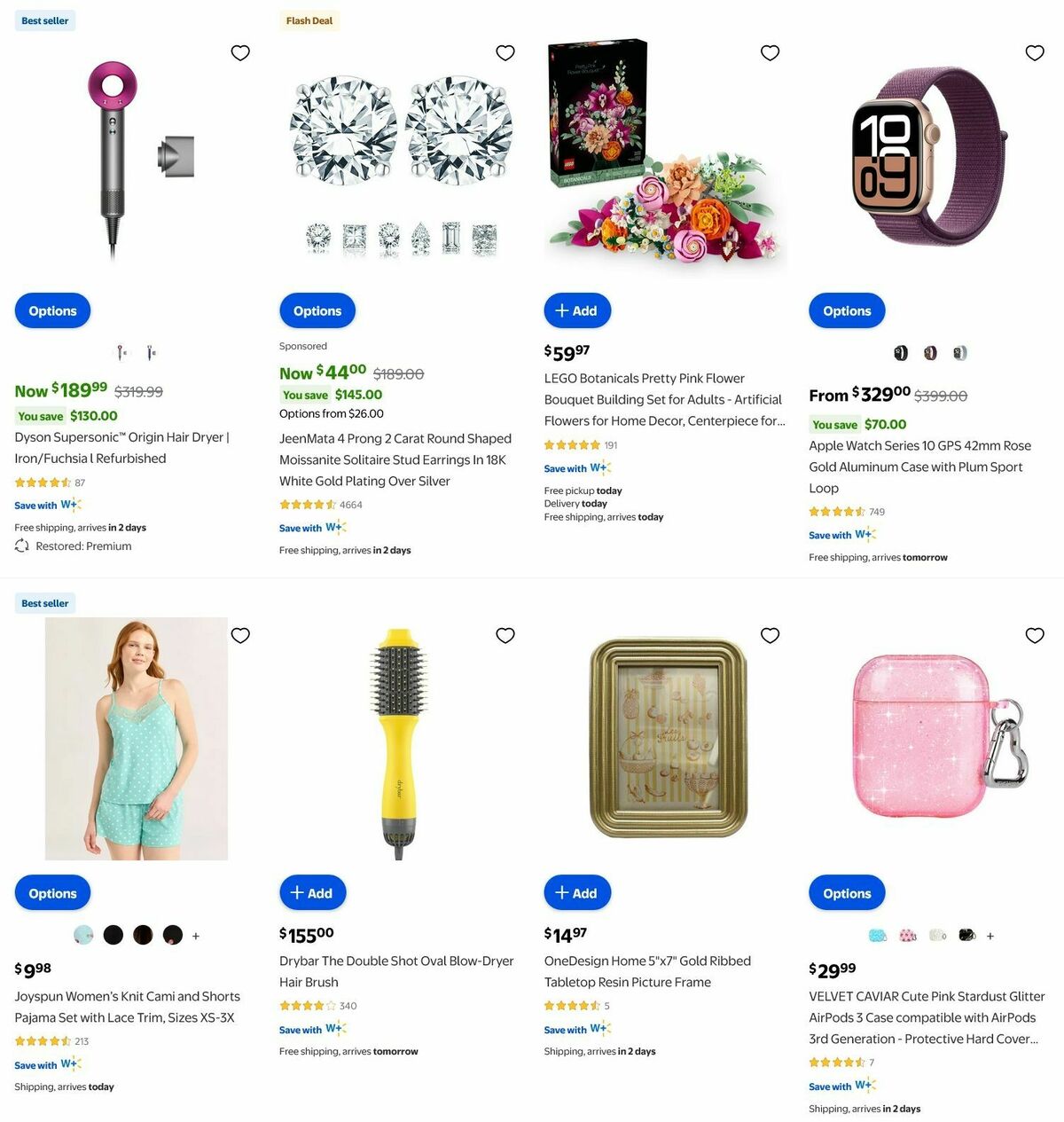Image resolution: width=1064 pixels, height=1122 pixels.
Task: Add LEGO Botanicals flower bouquet to cart
Action: tap(577, 311)
